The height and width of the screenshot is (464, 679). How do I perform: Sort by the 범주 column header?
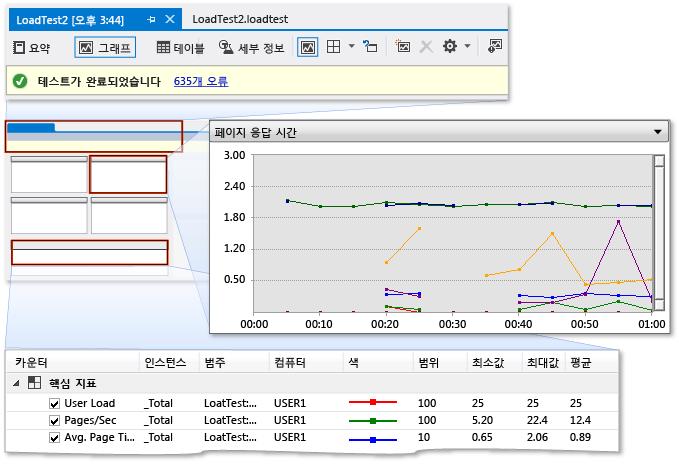(x=234, y=362)
